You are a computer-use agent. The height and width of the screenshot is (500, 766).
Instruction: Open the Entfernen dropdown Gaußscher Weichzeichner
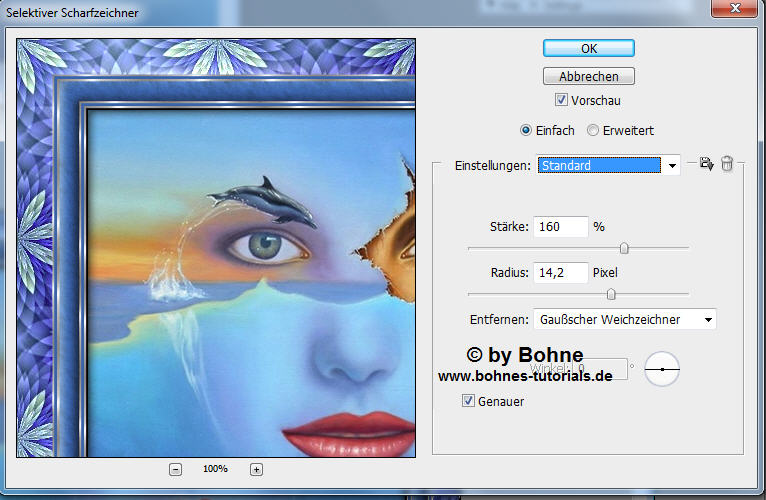[625, 320]
